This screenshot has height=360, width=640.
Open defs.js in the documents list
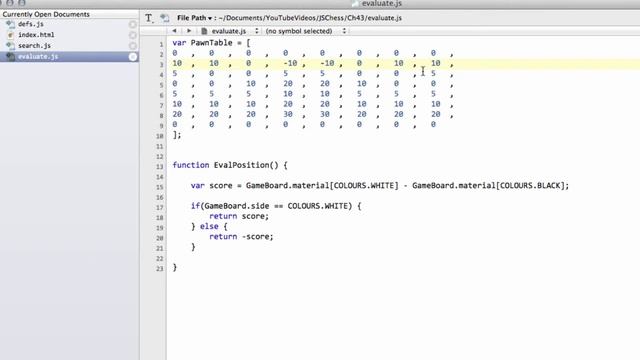[x=31, y=24]
